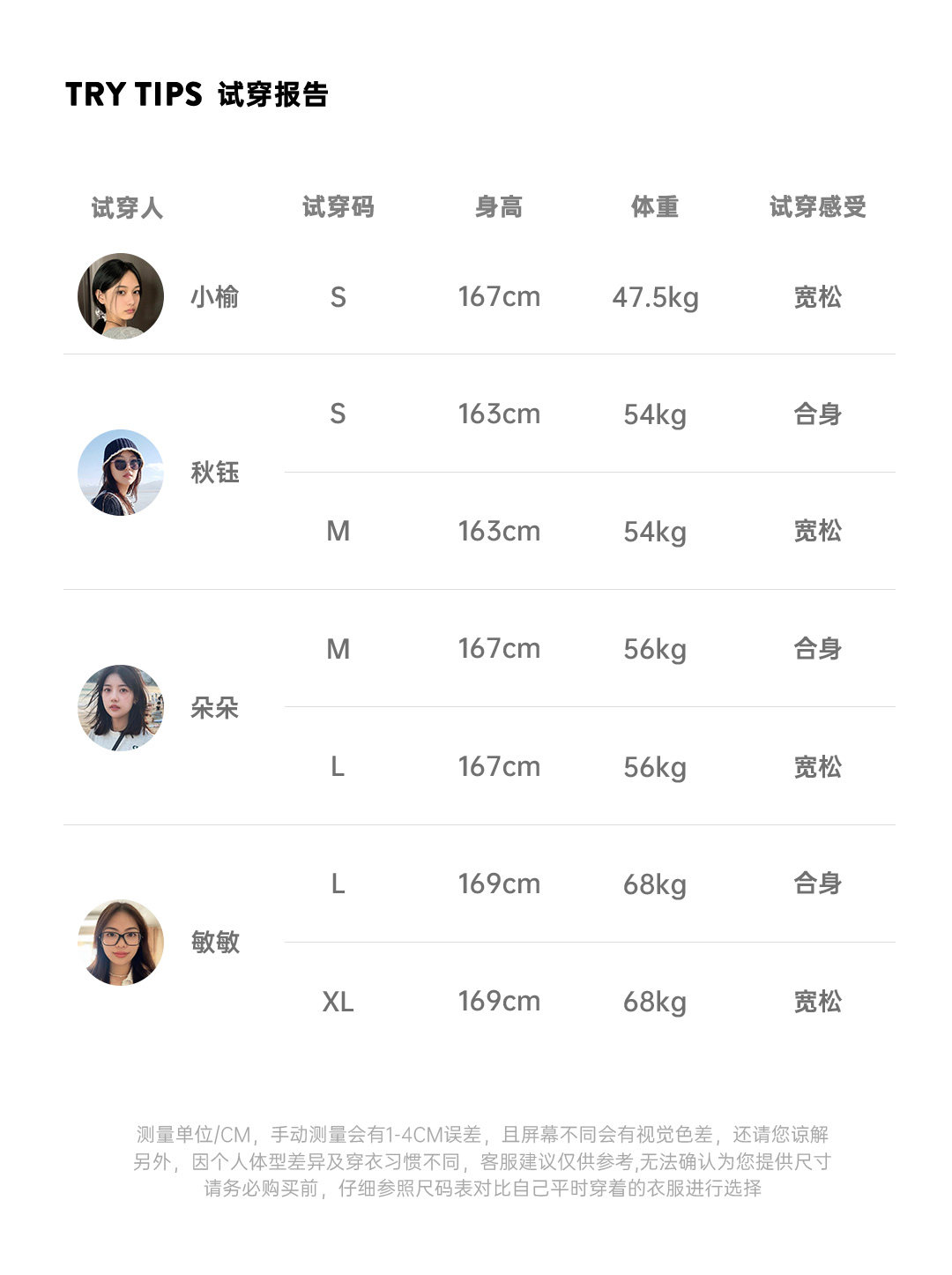Select the 身高 column header
The height and width of the screenshot is (1275, 952).
(x=499, y=207)
